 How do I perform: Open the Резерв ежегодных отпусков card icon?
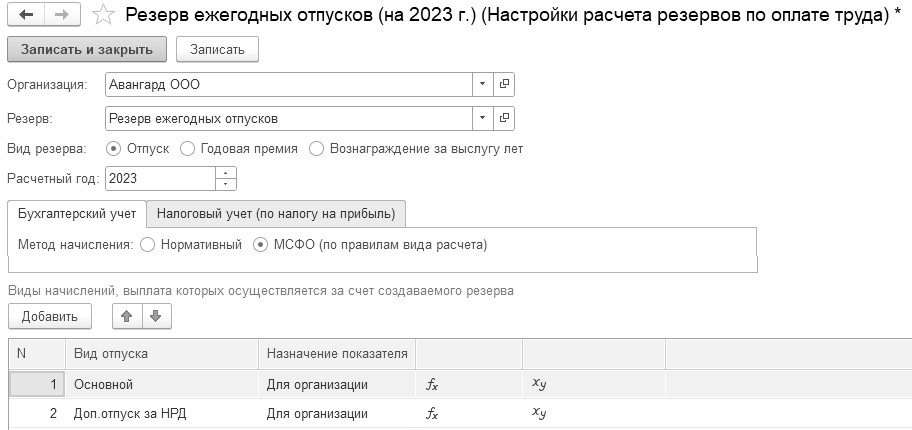pos(504,119)
